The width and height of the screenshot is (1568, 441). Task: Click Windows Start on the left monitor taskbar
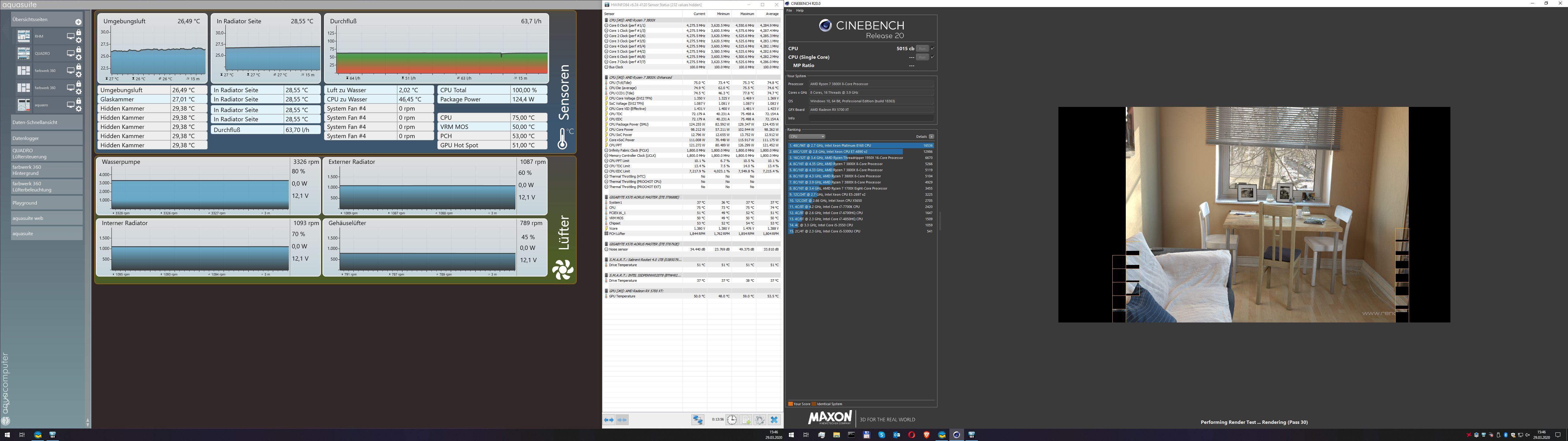(x=7, y=435)
